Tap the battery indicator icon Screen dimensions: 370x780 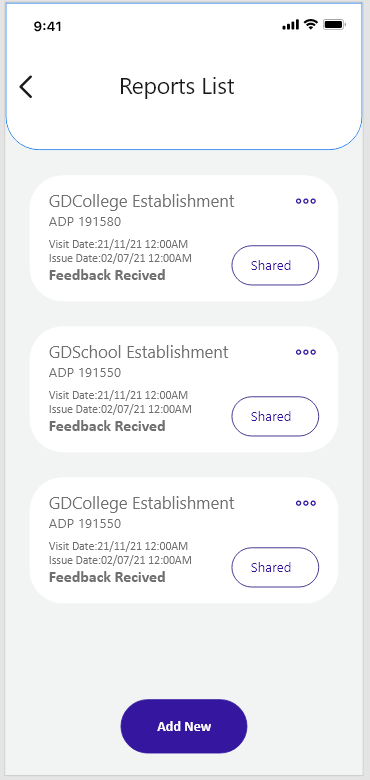(x=334, y=24)
